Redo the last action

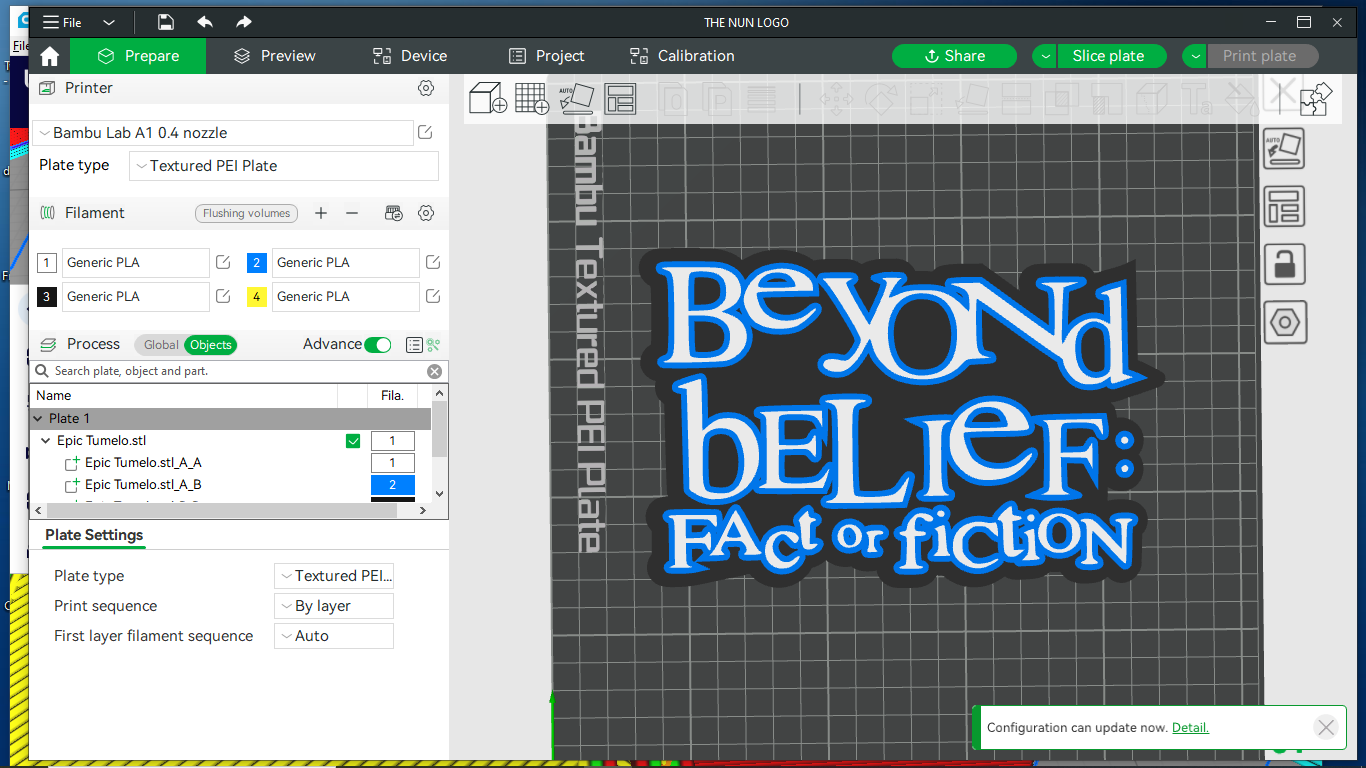[244, 22]
